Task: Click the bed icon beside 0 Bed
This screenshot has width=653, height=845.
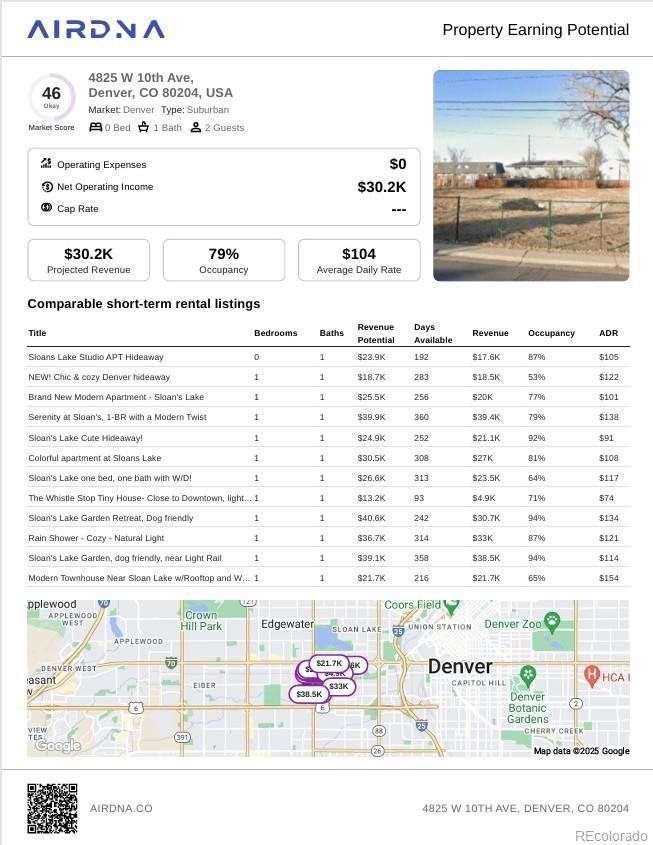Action: [x=96, y=127]
